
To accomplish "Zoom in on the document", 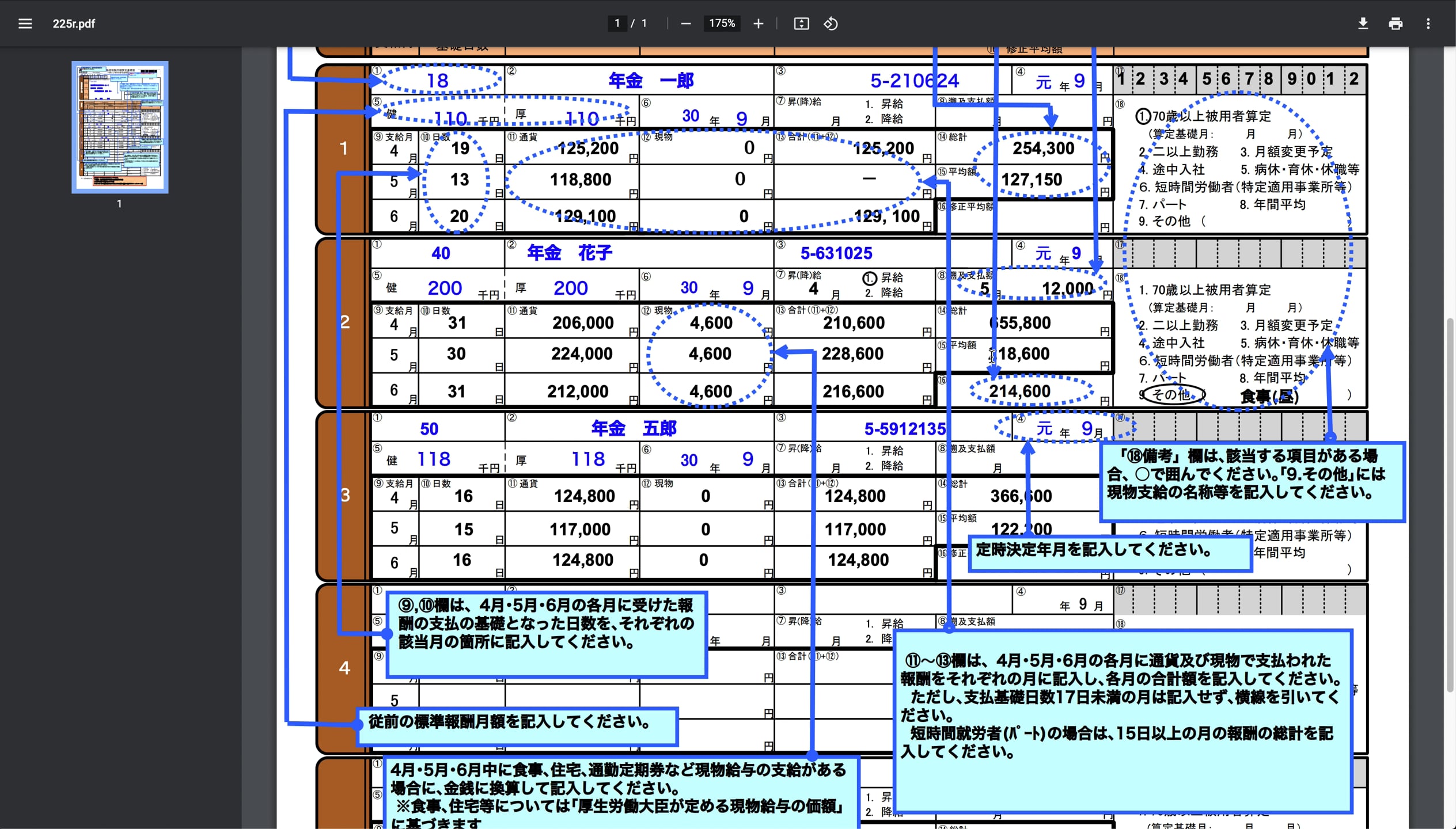I will (759, 24).
